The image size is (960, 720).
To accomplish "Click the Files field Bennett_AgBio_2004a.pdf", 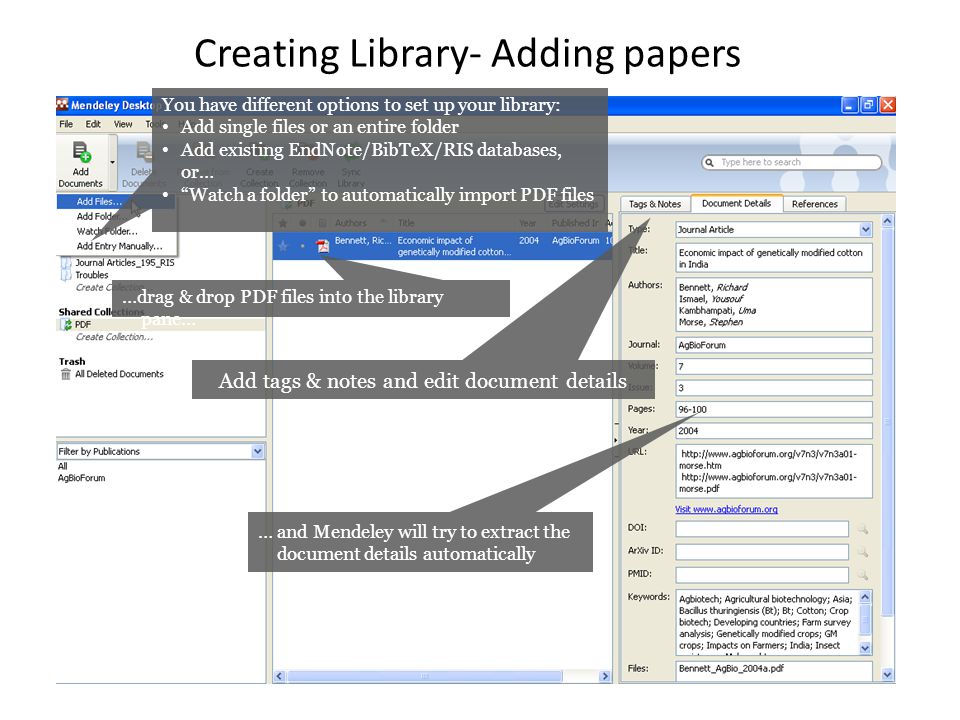I will click(774, 670).
